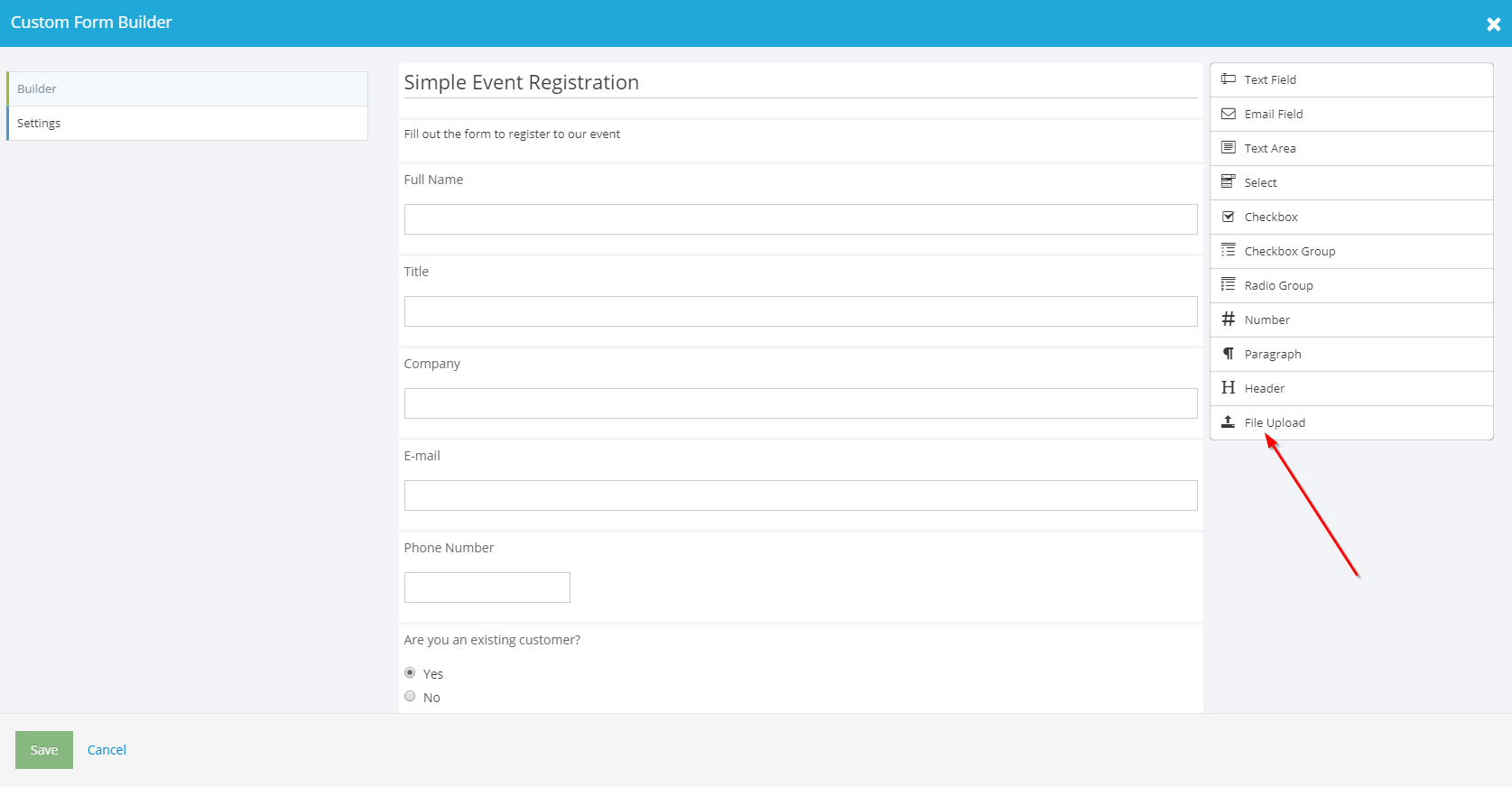The height and width of the screenshot is (787, 1512).
Task: Click the File Upload icon
Action: pos(1228,422)
